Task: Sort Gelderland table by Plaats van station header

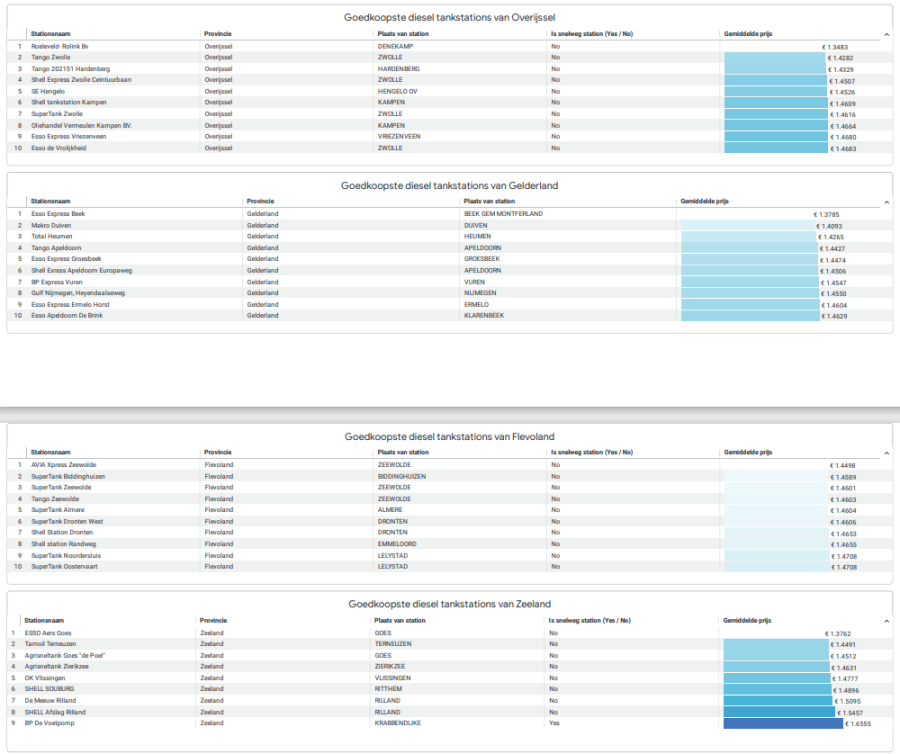Action: pyautogui.click(x=489, y=201)
